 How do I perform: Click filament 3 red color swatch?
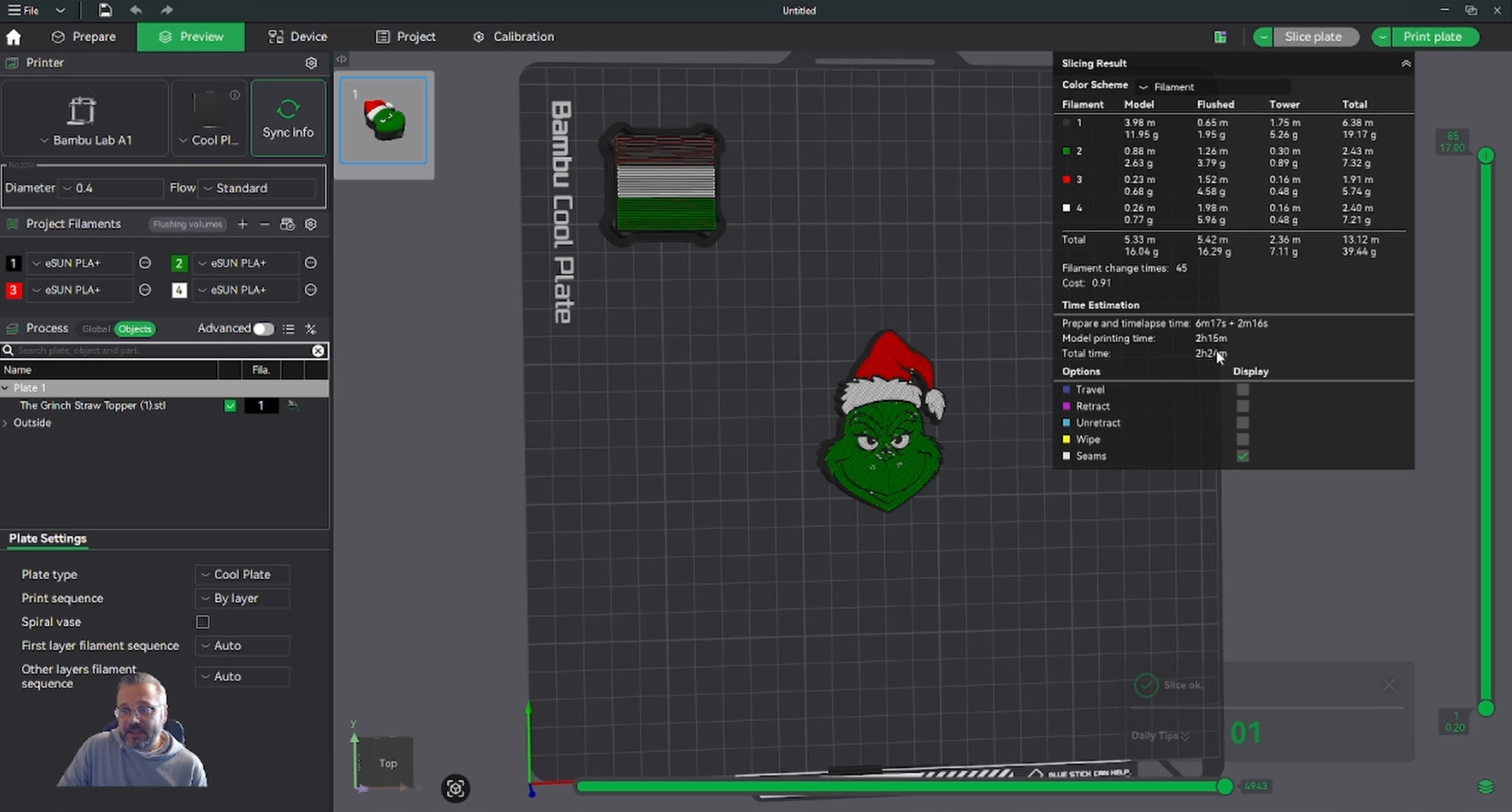point(14,290)
